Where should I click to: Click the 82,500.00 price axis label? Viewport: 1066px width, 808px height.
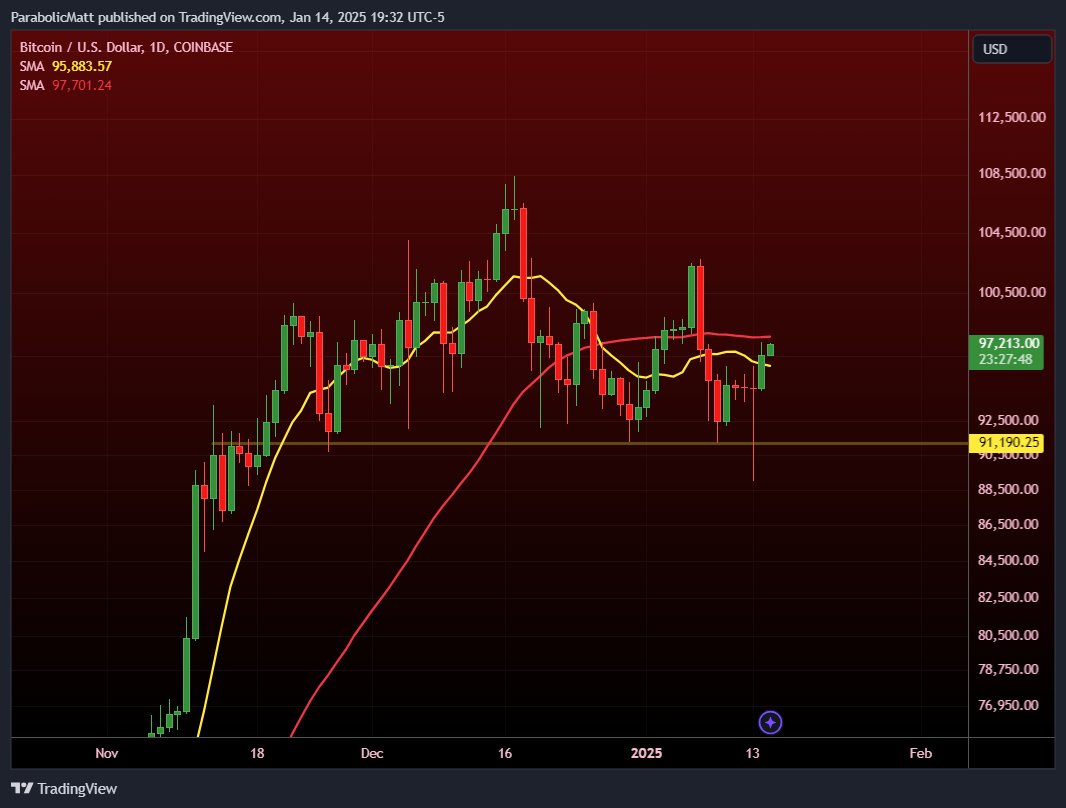click(1008, 597)
